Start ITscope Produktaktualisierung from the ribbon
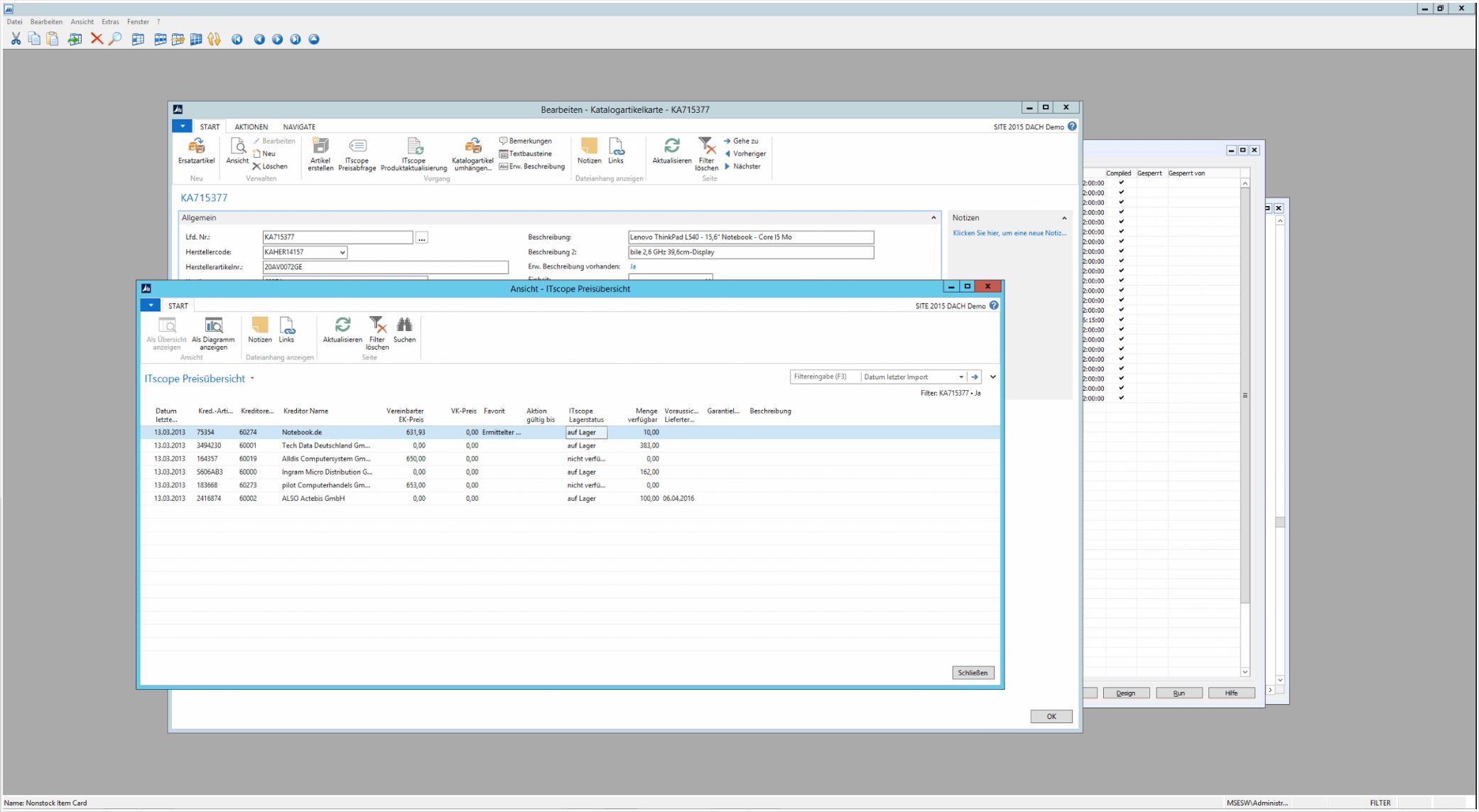The image size is (1479, 812). click(x=414, y=154)
